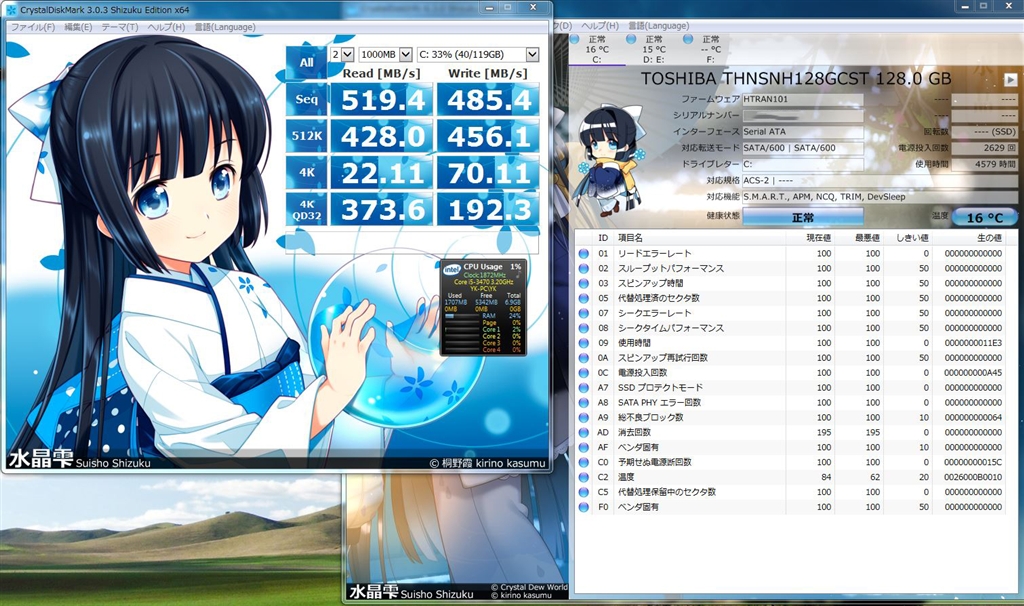Click the 512K read result 428.0
The width and height of the screenshot is (1024, 606).
click(x=382, y=136)
